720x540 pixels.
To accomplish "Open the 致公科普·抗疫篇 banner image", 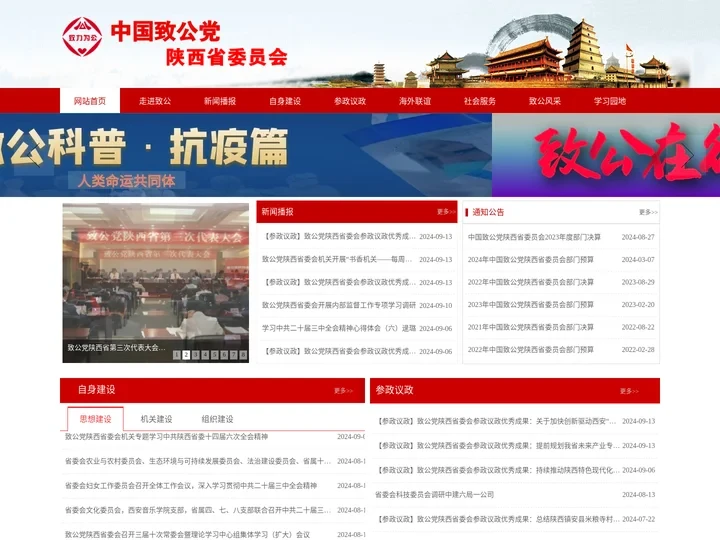I will click(x=246, y=155).
